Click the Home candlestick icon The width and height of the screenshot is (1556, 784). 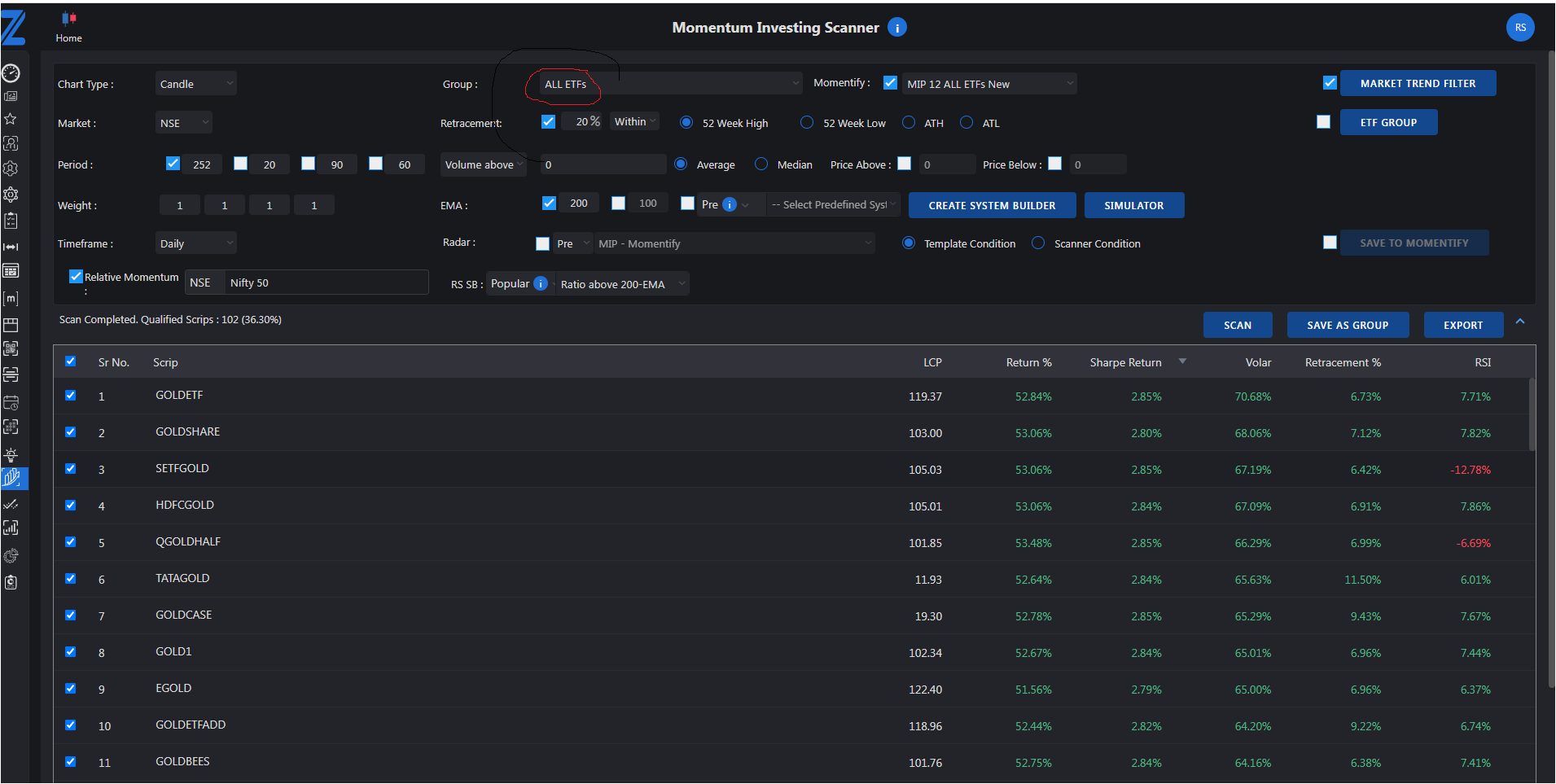click(x=69, y=19)
